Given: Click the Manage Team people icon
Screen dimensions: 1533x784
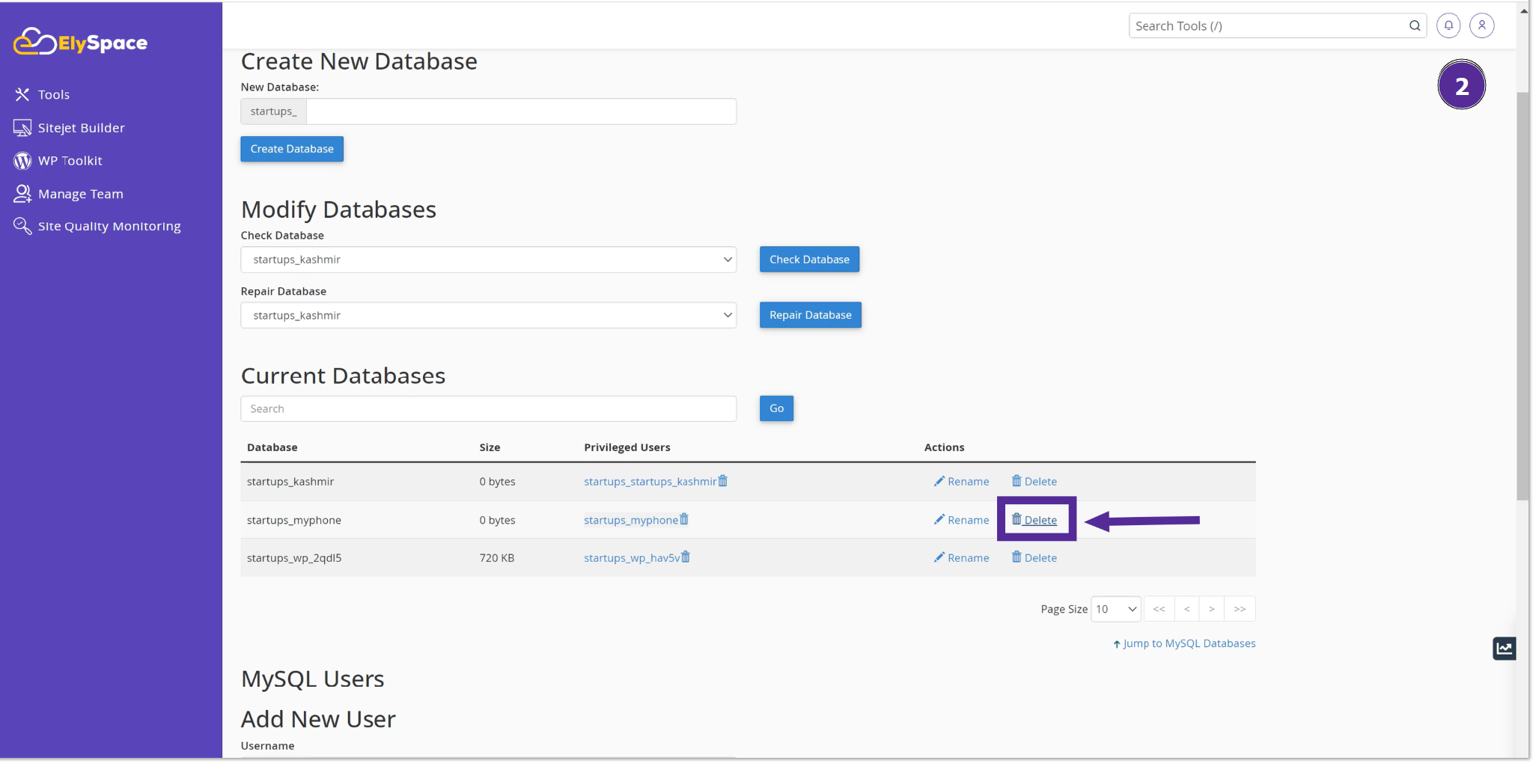Looking at the screenshot, I should [x=22, y=194].
